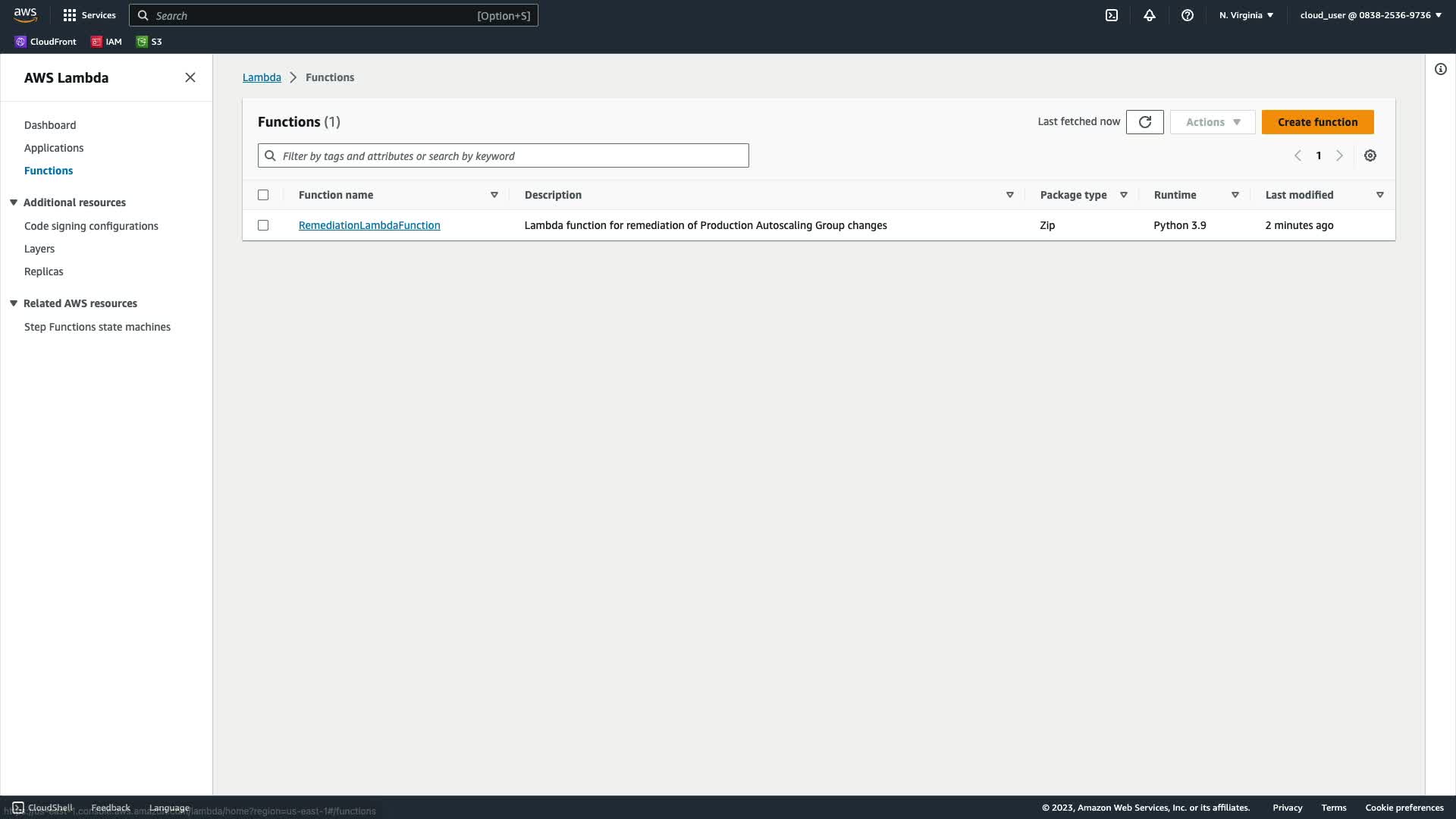
Task: Click the Create function button
Action: pos(1317,122)
